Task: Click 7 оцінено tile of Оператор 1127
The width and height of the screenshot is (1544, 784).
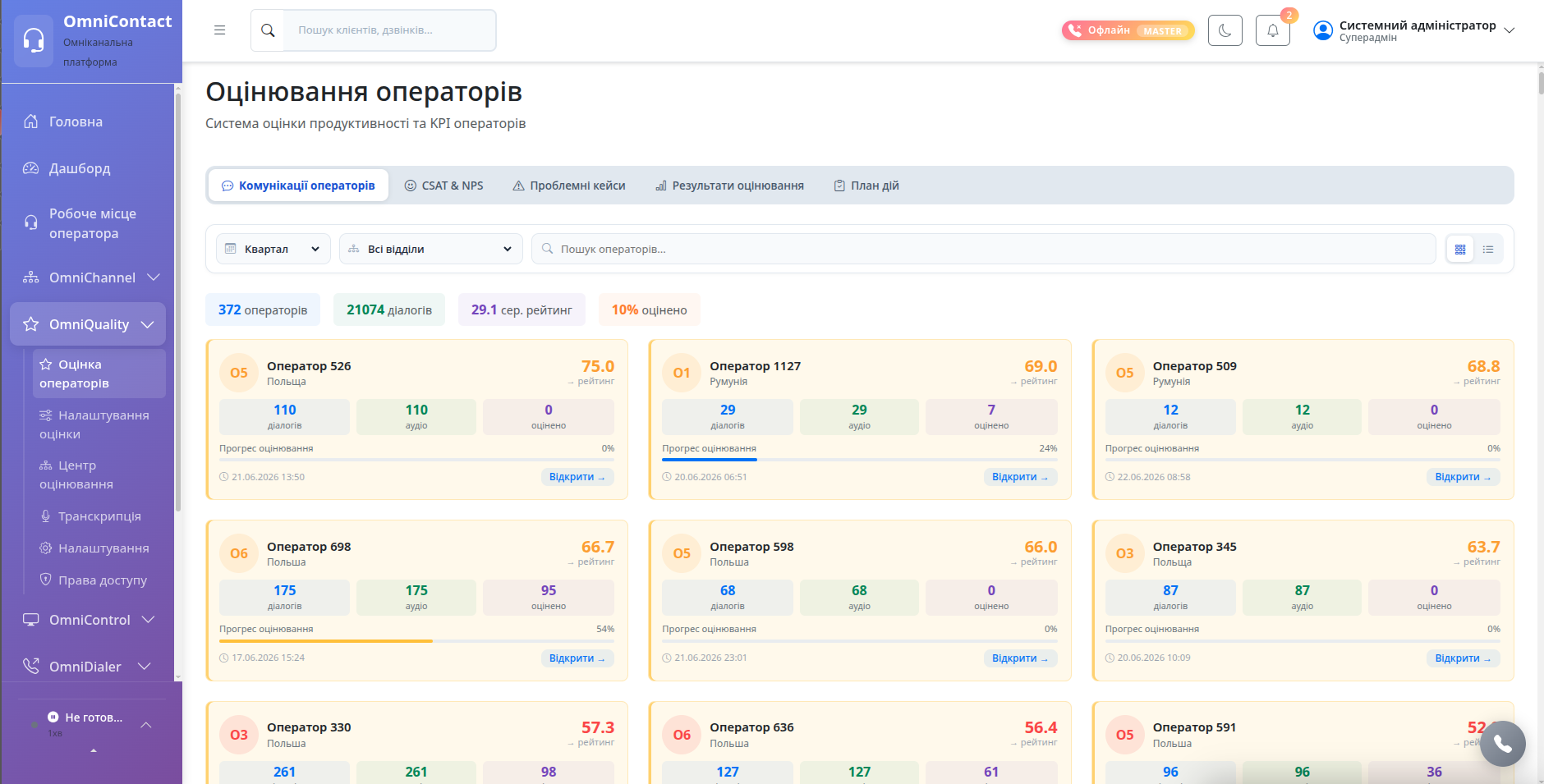Action: click(x=991, y=417)
